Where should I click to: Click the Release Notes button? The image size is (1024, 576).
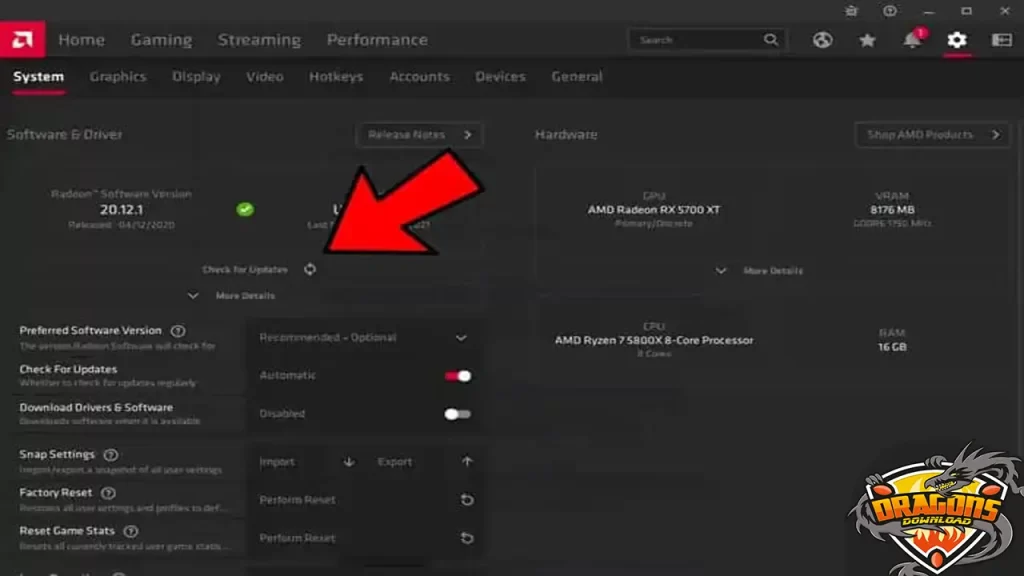coord(419,135)
